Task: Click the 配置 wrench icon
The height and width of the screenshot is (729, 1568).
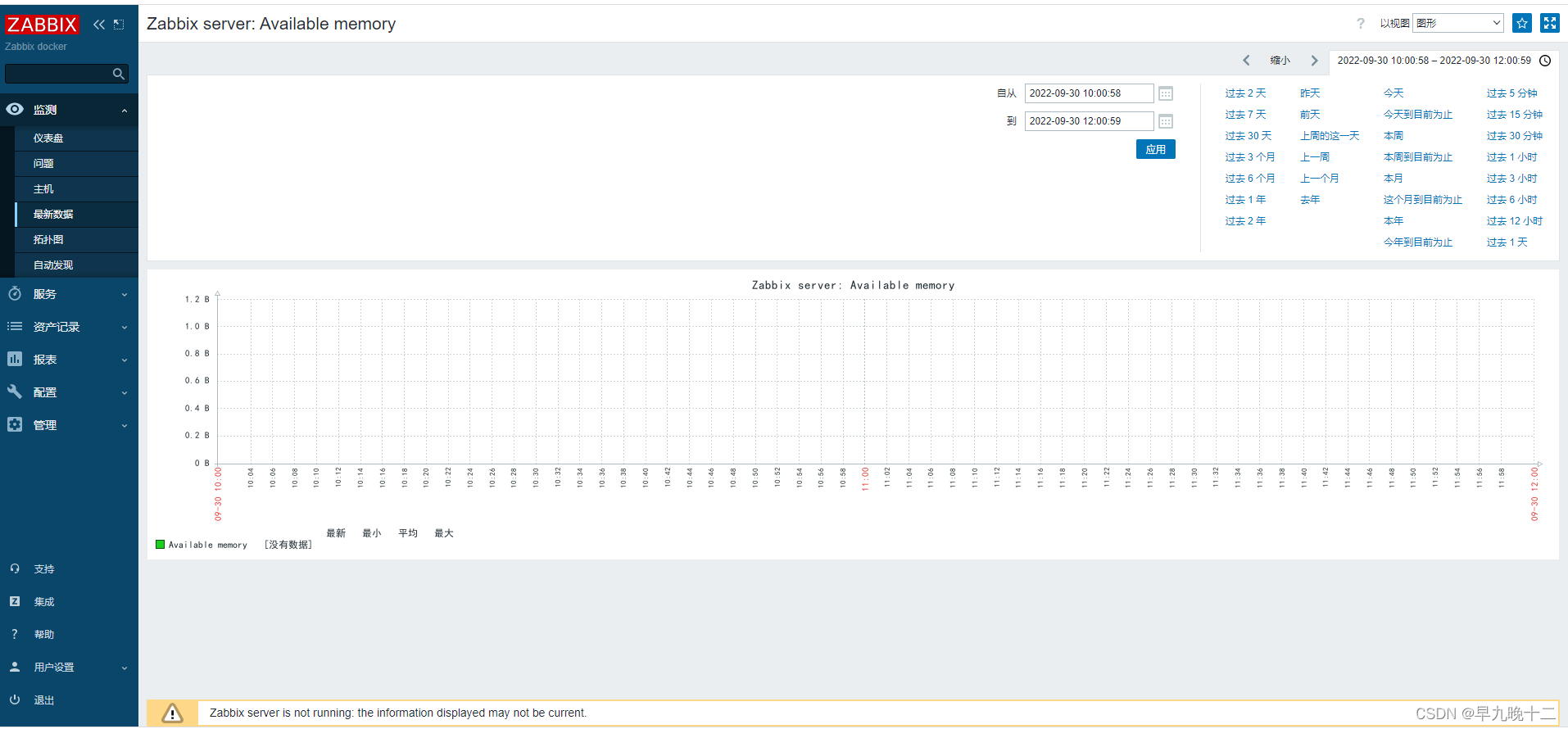Action: point(15,392)
